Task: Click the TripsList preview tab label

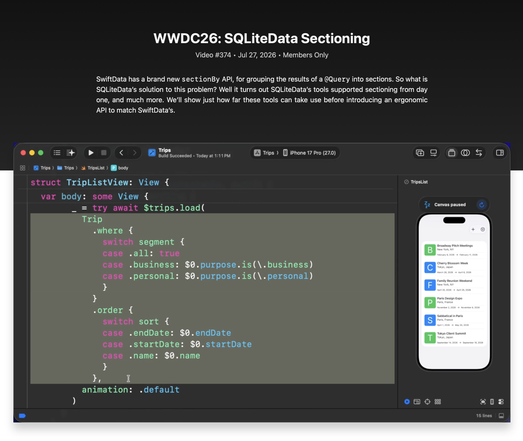Action: pyautogui.click(x=419, y=182)
